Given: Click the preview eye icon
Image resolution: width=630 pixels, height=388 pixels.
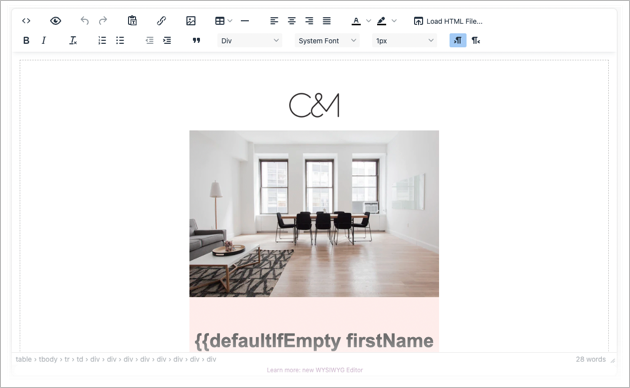Looking at the screenshot, I should click(55, 21).
